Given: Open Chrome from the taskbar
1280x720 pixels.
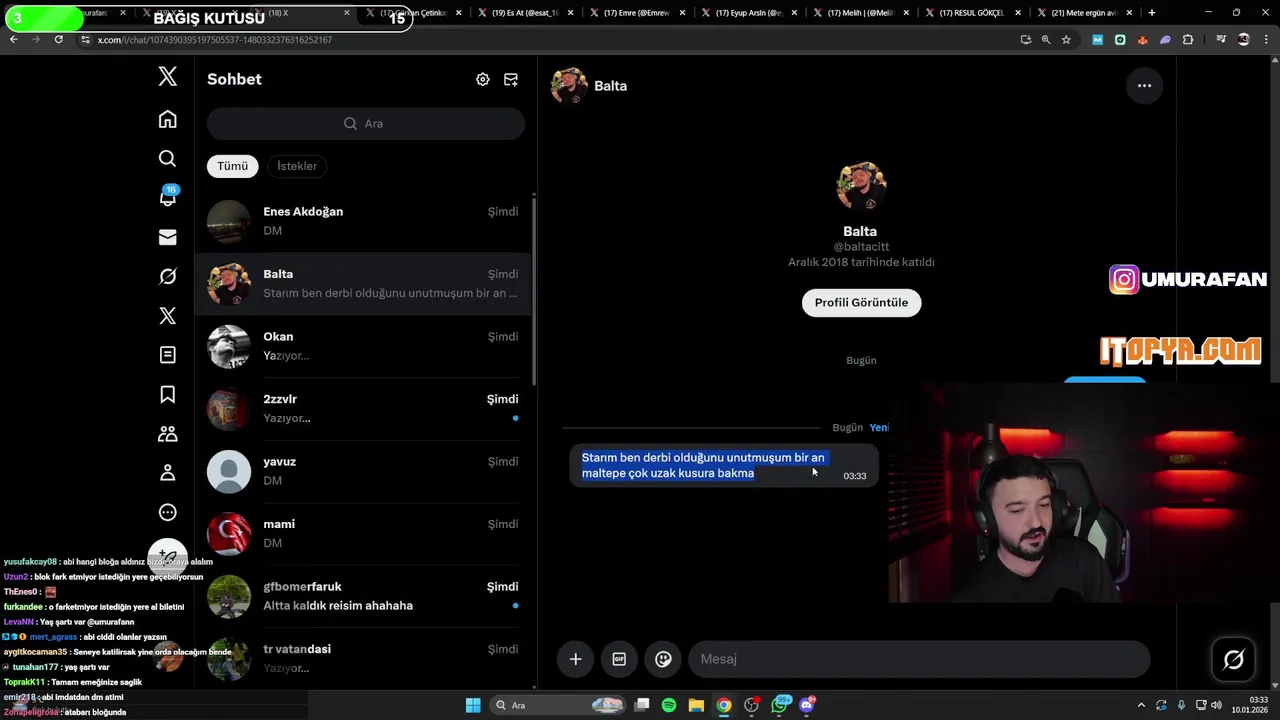Looking at the screenshot, I should (x=724, y=705).
